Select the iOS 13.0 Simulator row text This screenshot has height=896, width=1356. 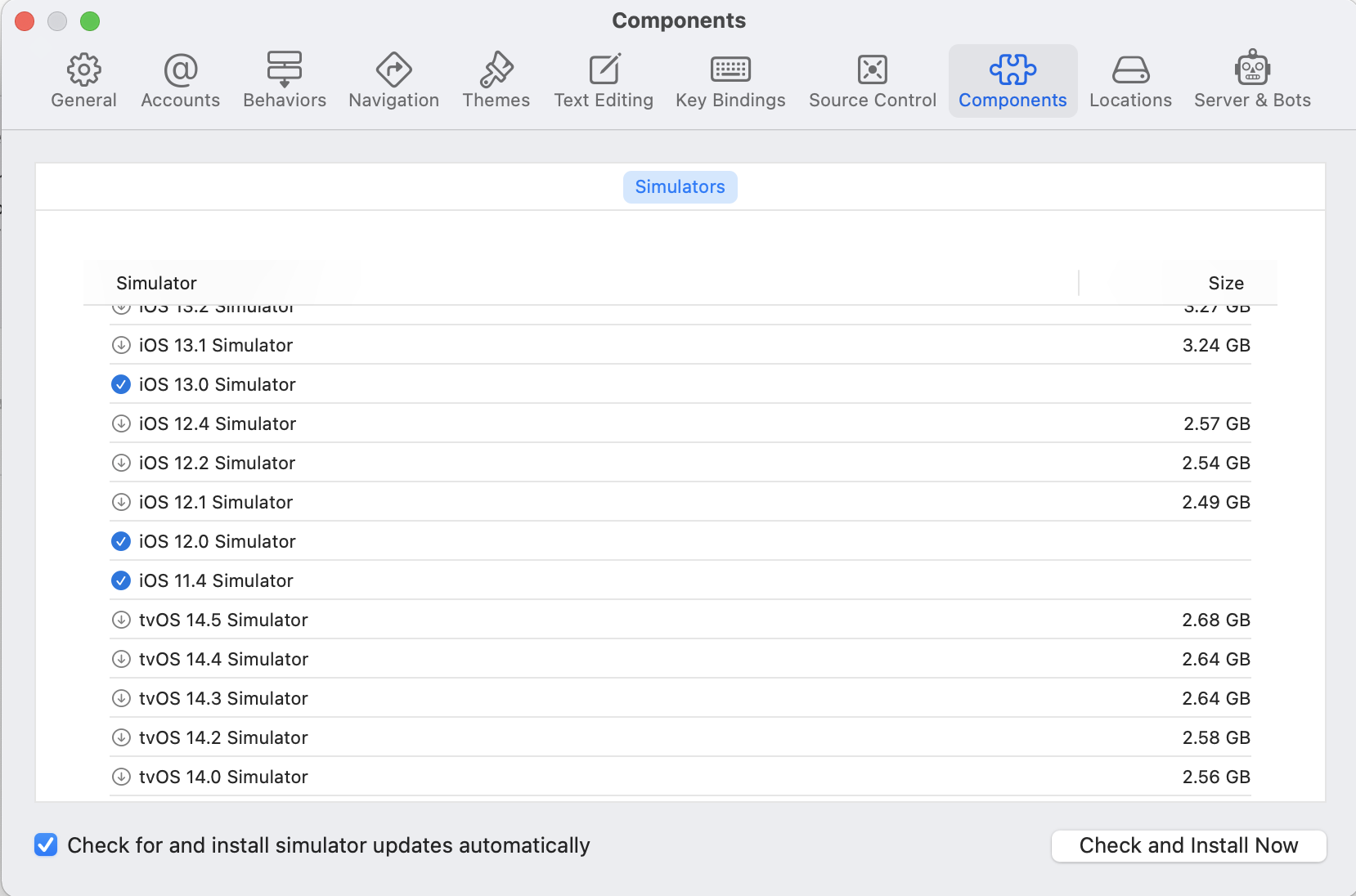[218, 384]
